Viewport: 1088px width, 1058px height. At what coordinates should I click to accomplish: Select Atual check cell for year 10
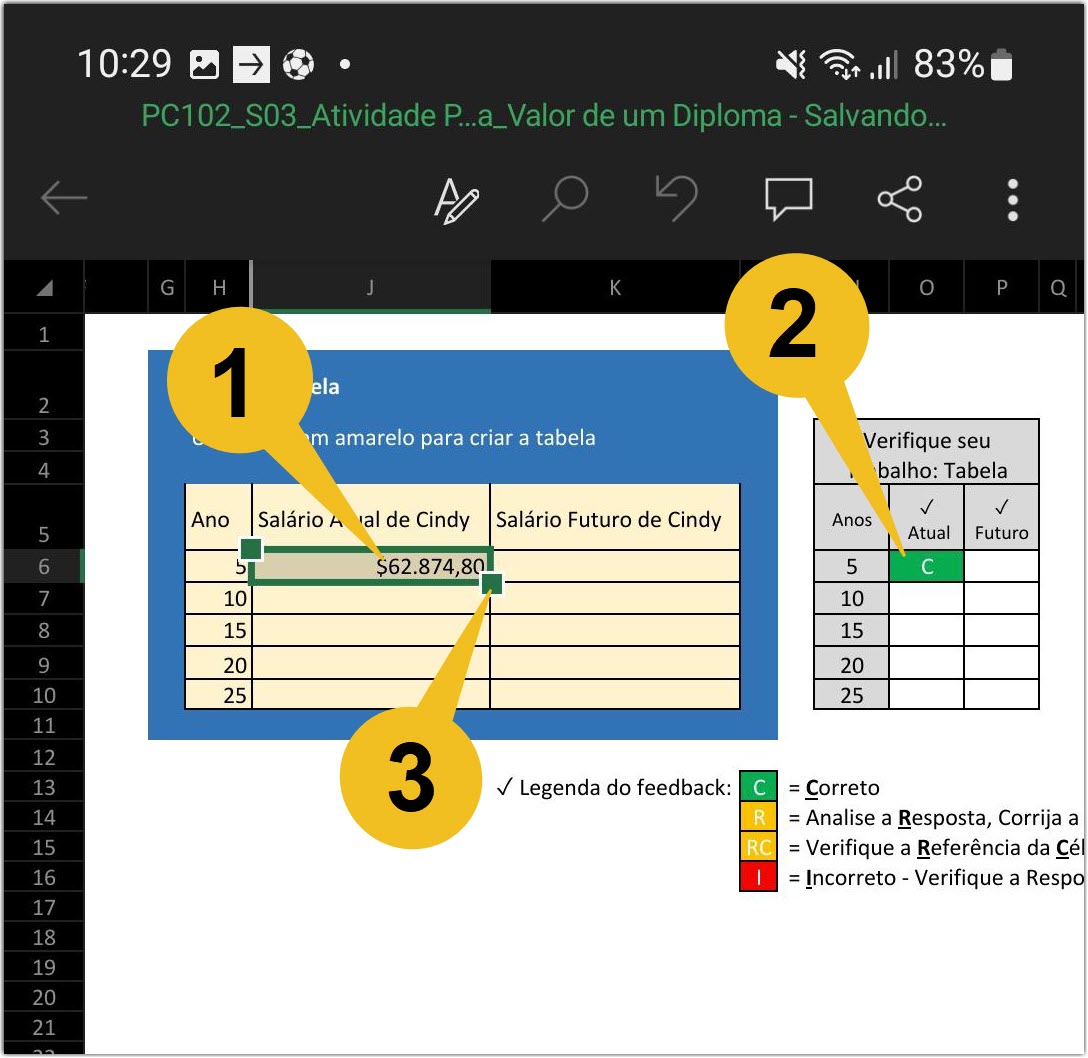926,598
